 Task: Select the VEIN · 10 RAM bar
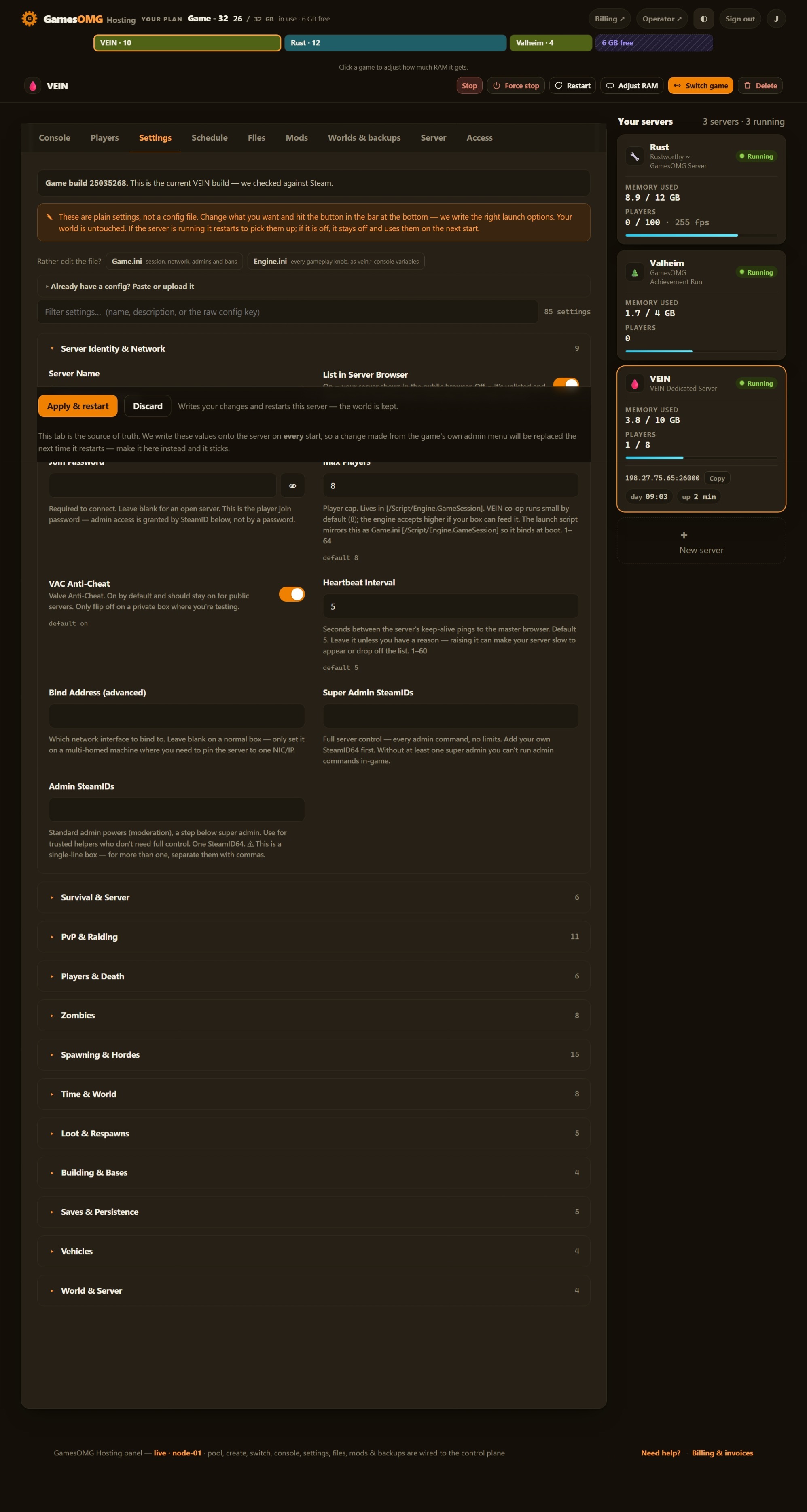tap(187, 43)
